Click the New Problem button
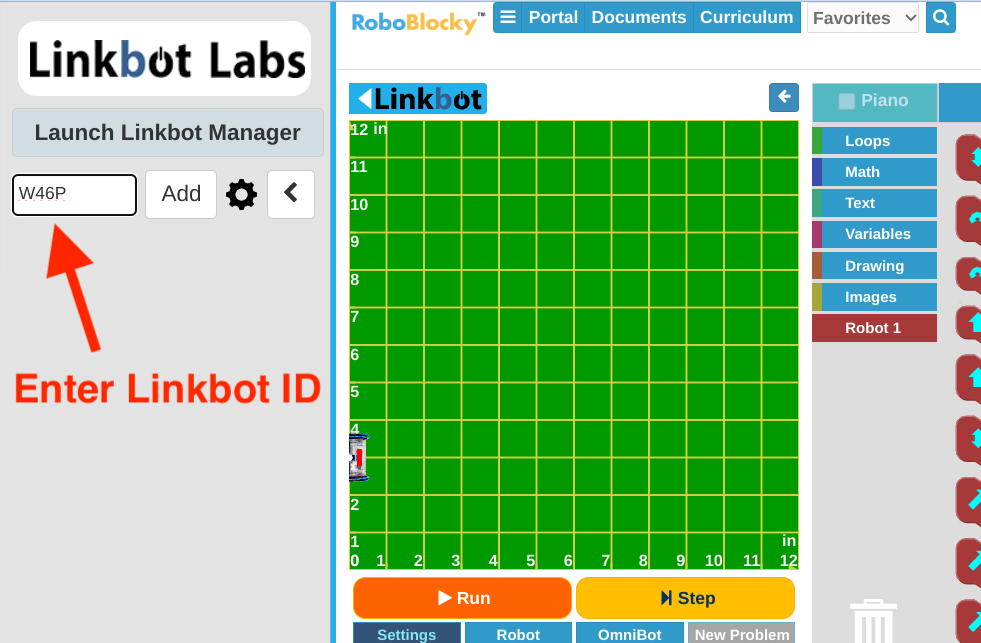This screenshot has width=981, height=643. pos(741,633)
